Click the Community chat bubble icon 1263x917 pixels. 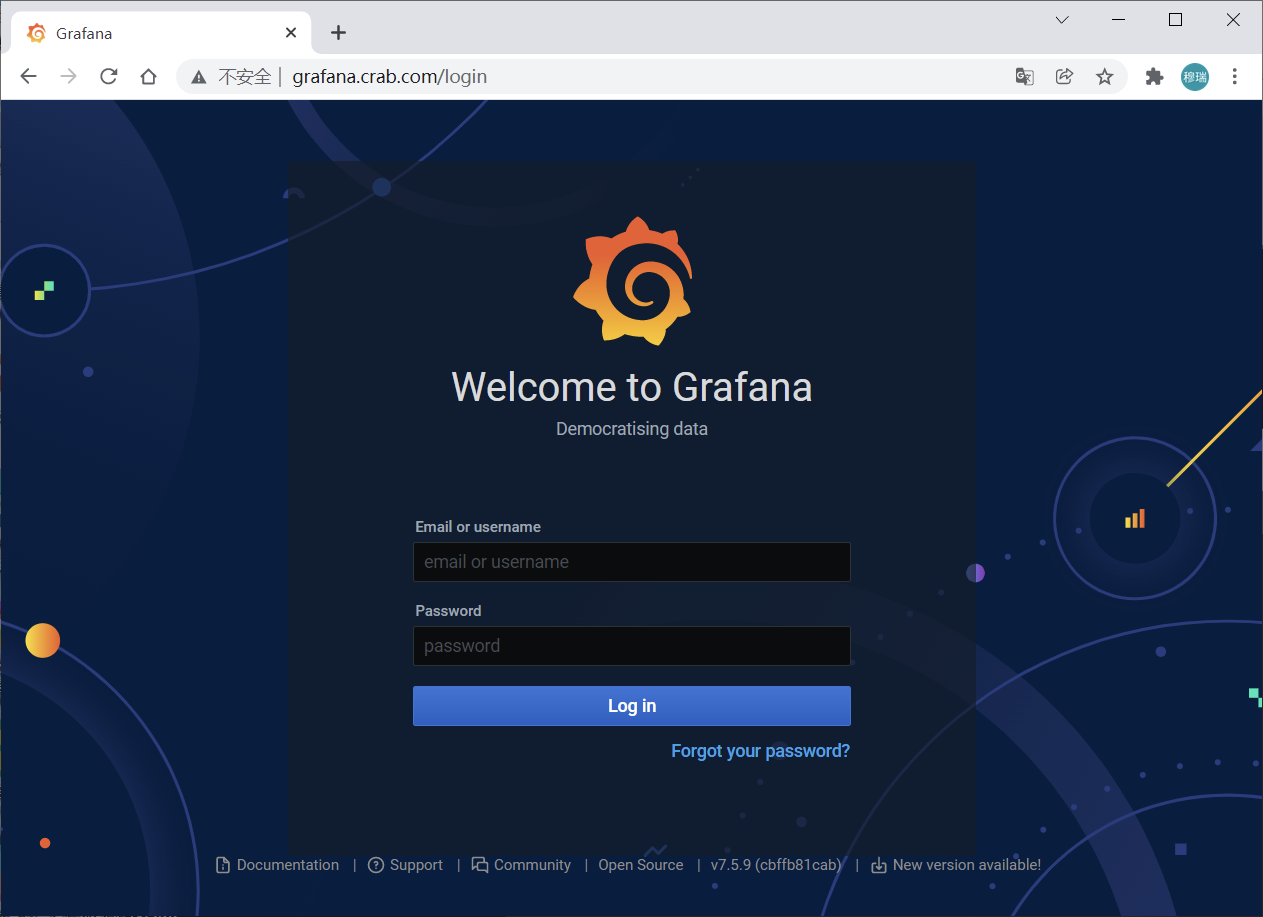coord(480,865)
